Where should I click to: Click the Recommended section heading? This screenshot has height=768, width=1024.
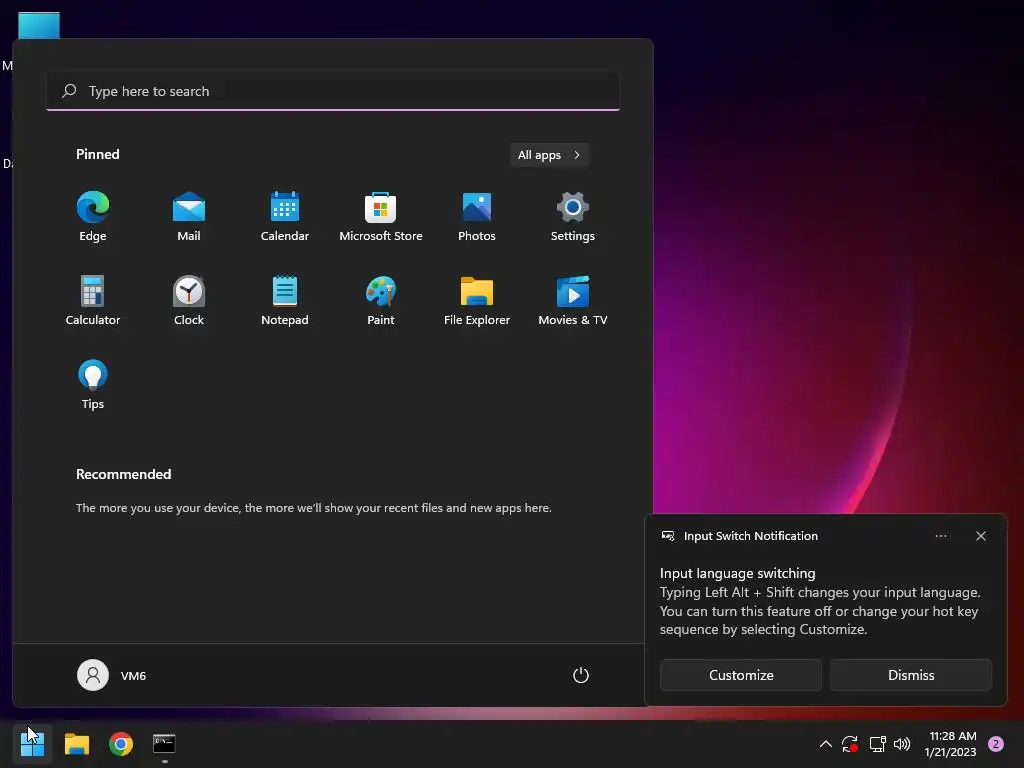pos(123,474)
